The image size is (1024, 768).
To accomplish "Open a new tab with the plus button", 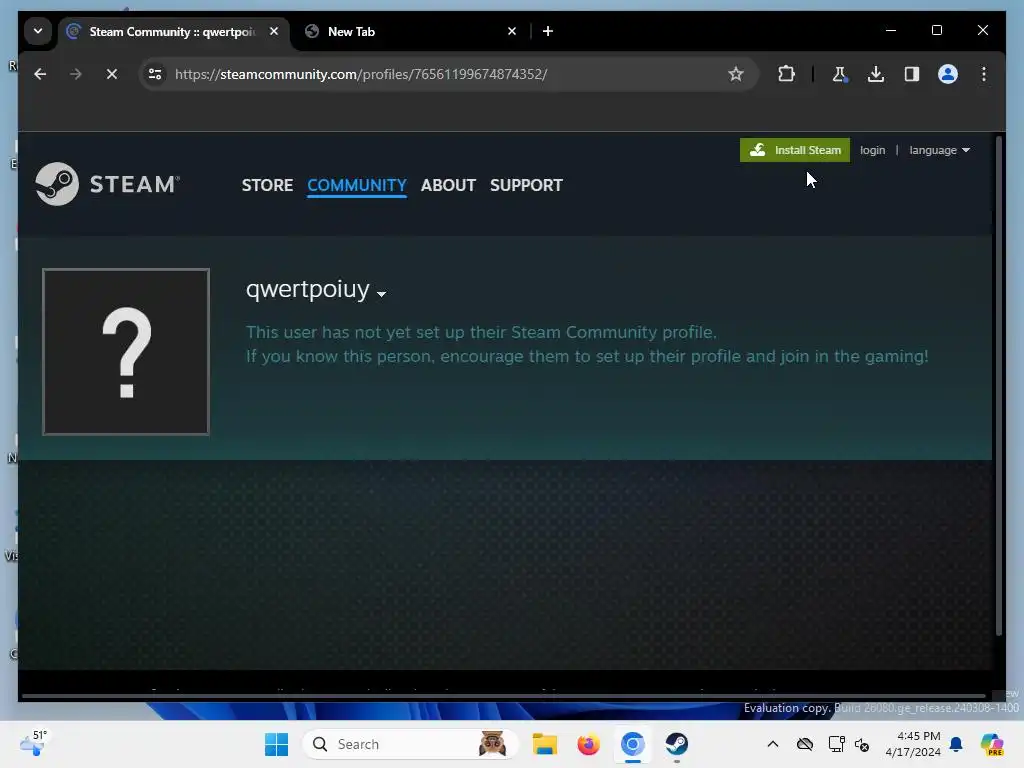I will (x=548, y=31).
